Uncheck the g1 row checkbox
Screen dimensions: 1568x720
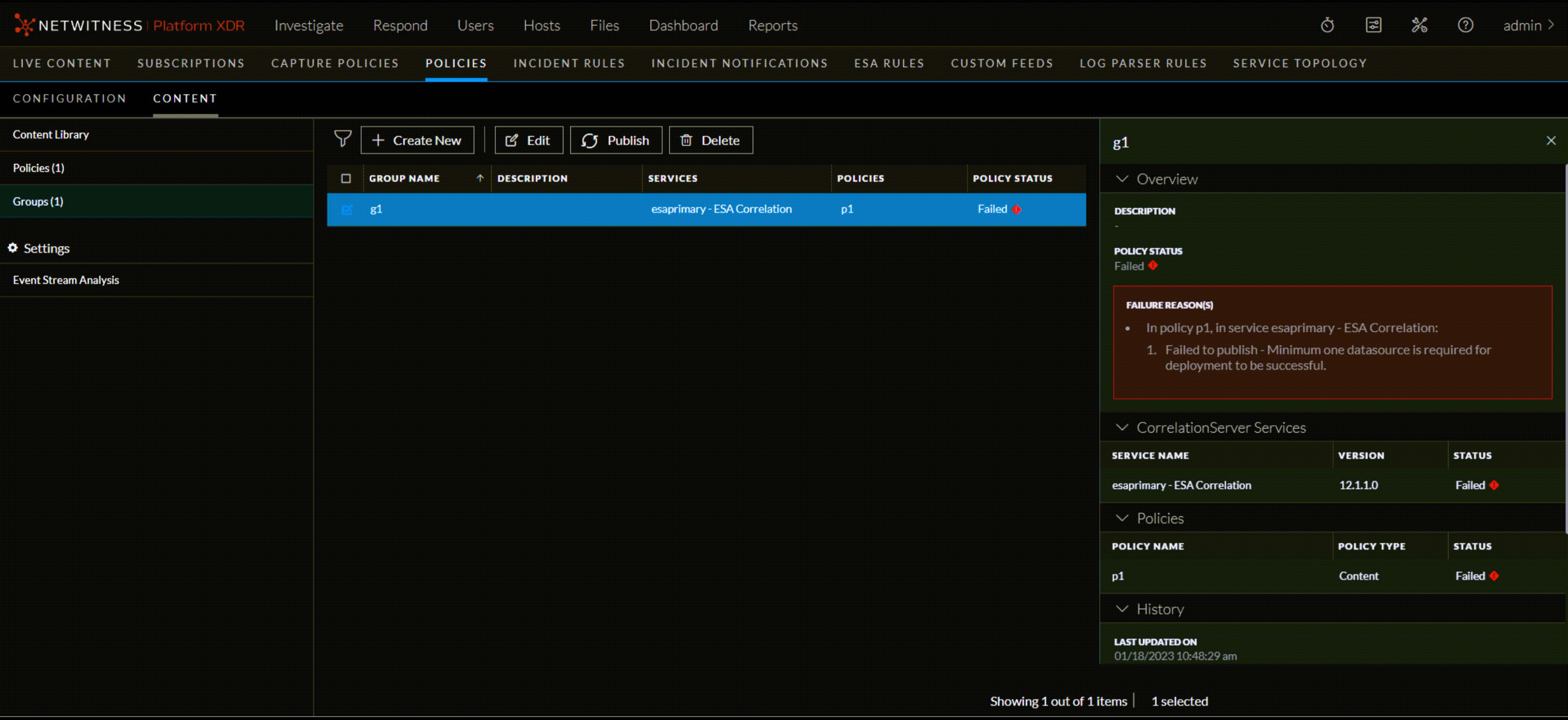(x=346, y=209)
